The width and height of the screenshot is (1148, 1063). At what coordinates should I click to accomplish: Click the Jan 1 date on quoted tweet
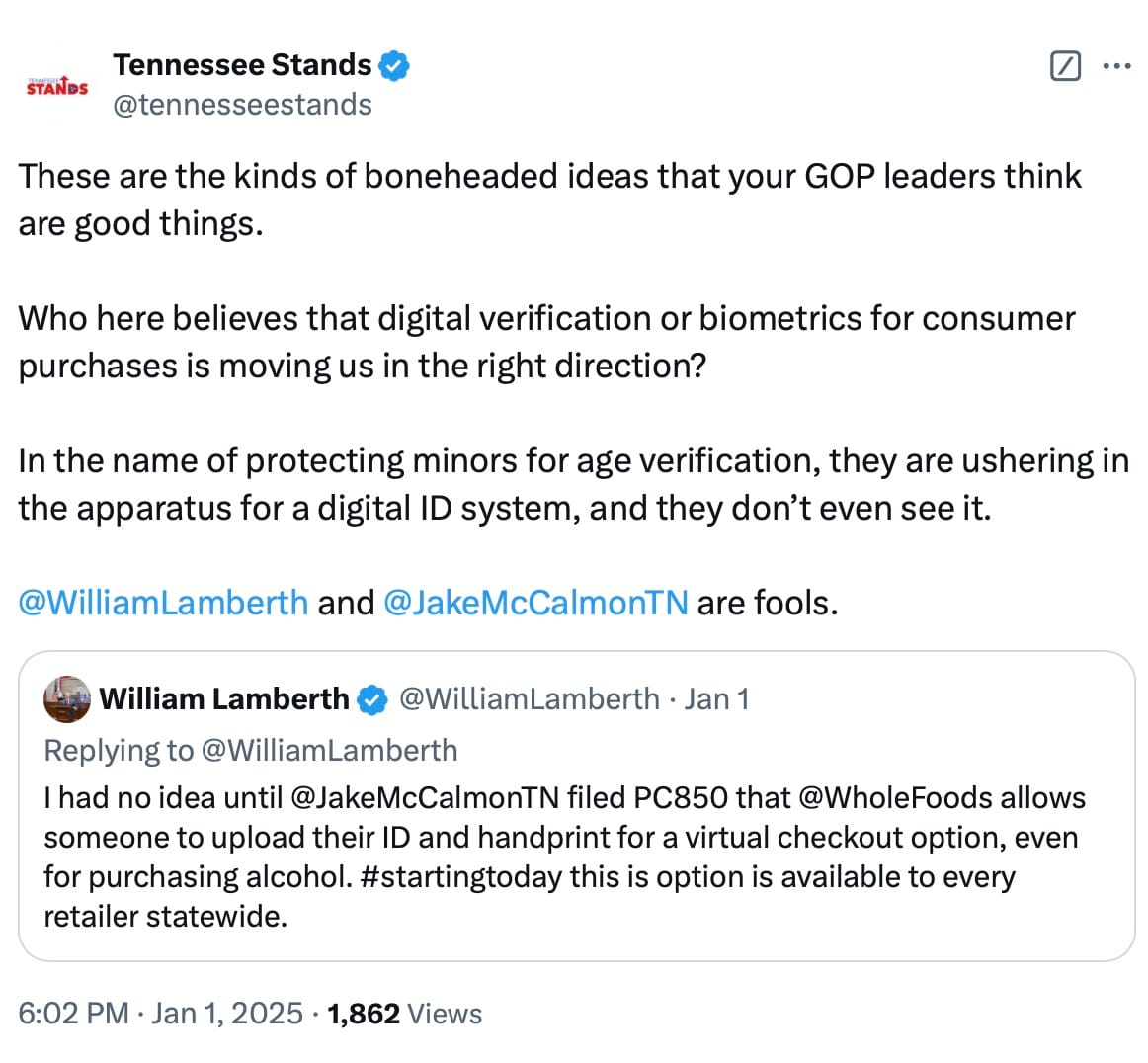click(717, 699)
